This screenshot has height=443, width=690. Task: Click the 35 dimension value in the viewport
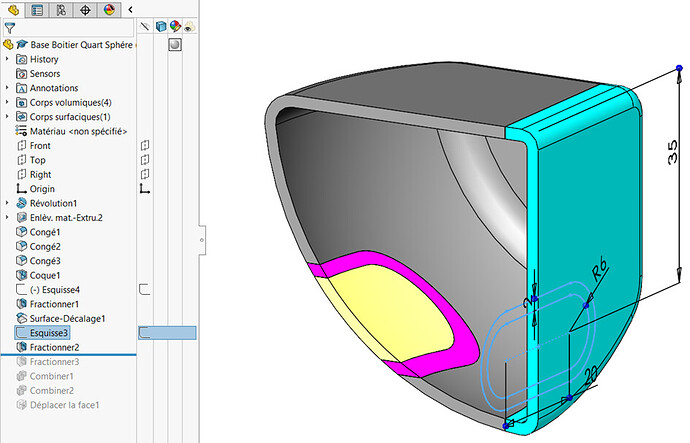pos(673,152)
